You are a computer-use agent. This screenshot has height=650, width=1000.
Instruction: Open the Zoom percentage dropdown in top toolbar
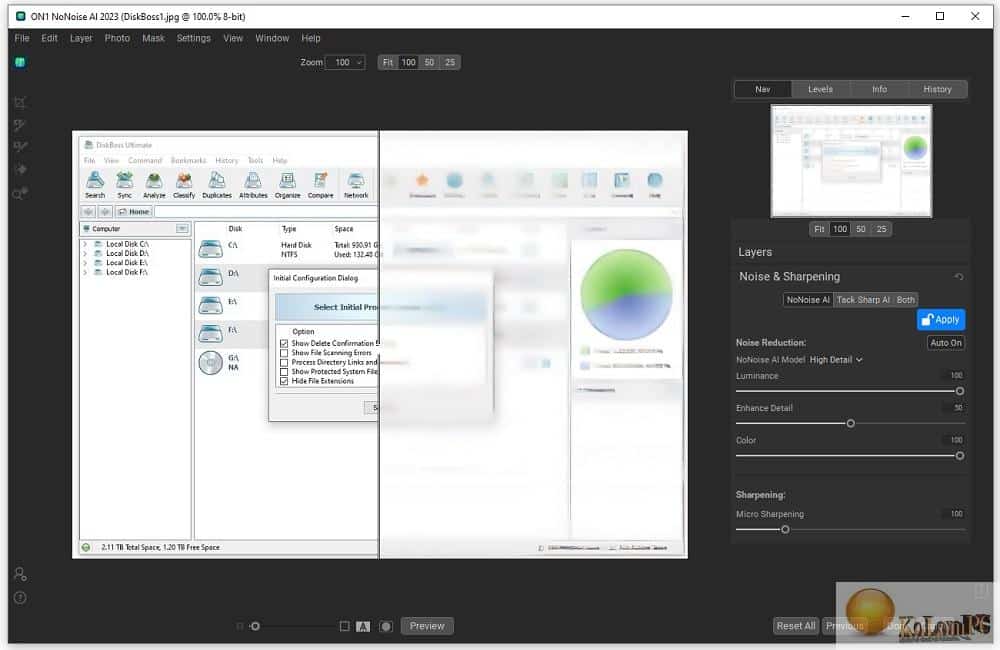pyautogui.click(x=345, y=63)
